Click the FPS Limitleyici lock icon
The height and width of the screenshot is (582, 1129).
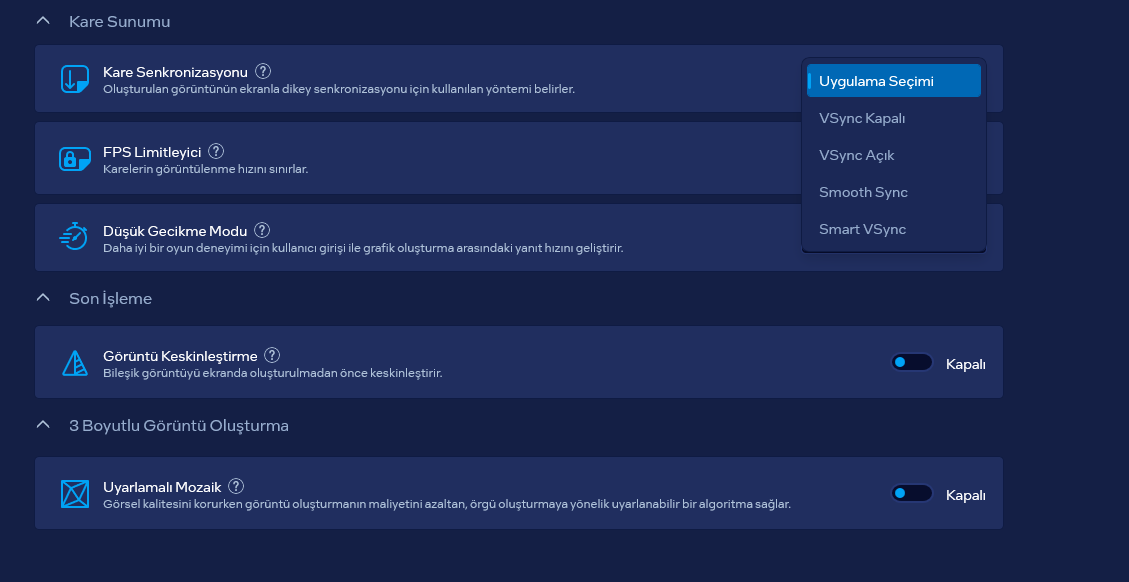pyautogui.click(x=75, y=159)
